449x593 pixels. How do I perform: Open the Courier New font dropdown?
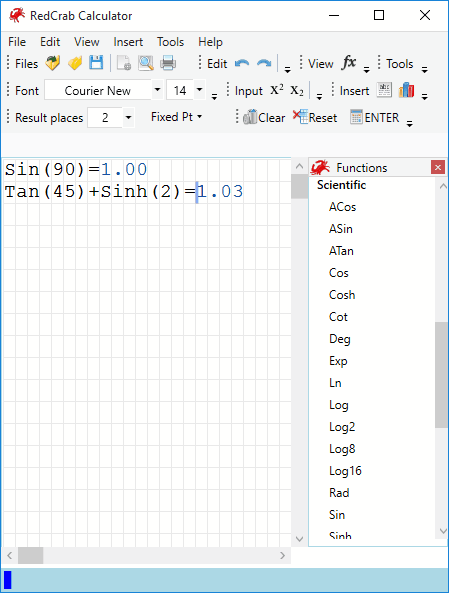(157, 90)
